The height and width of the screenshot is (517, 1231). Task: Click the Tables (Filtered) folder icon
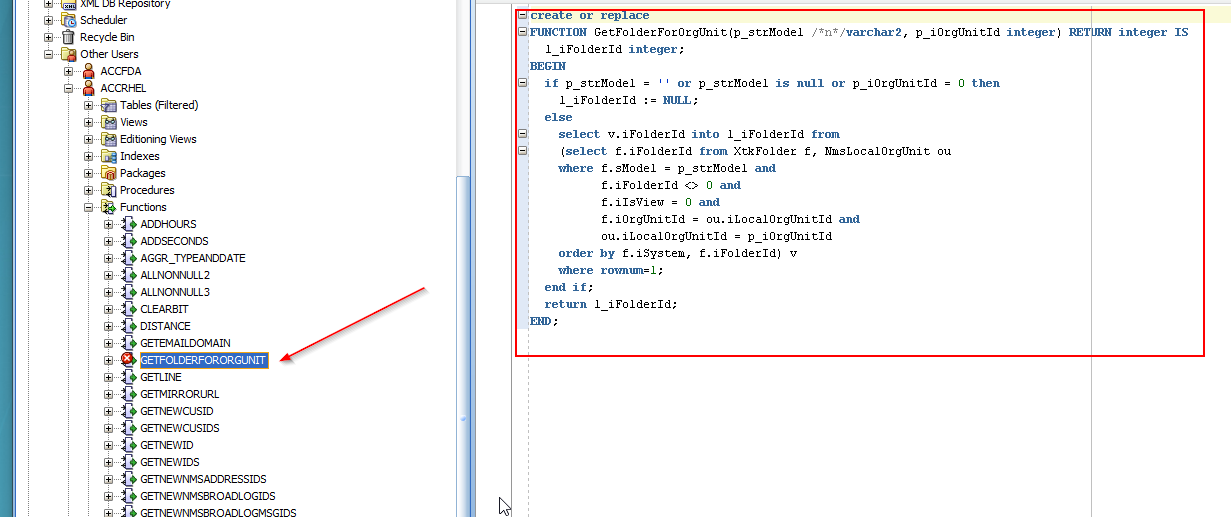pyautogui.click(x=109, y=105)
